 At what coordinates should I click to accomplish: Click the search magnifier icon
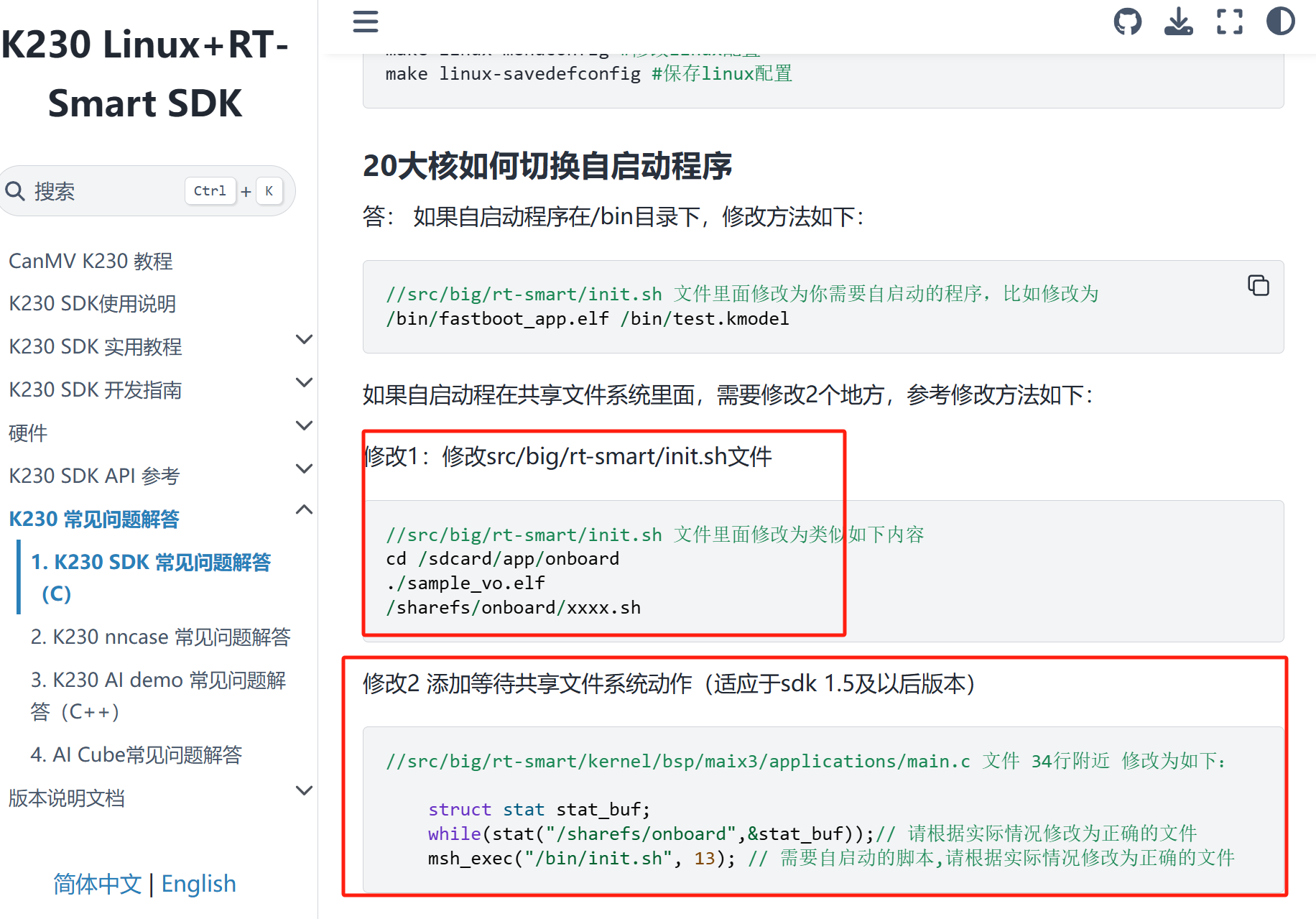click(15, 191)
